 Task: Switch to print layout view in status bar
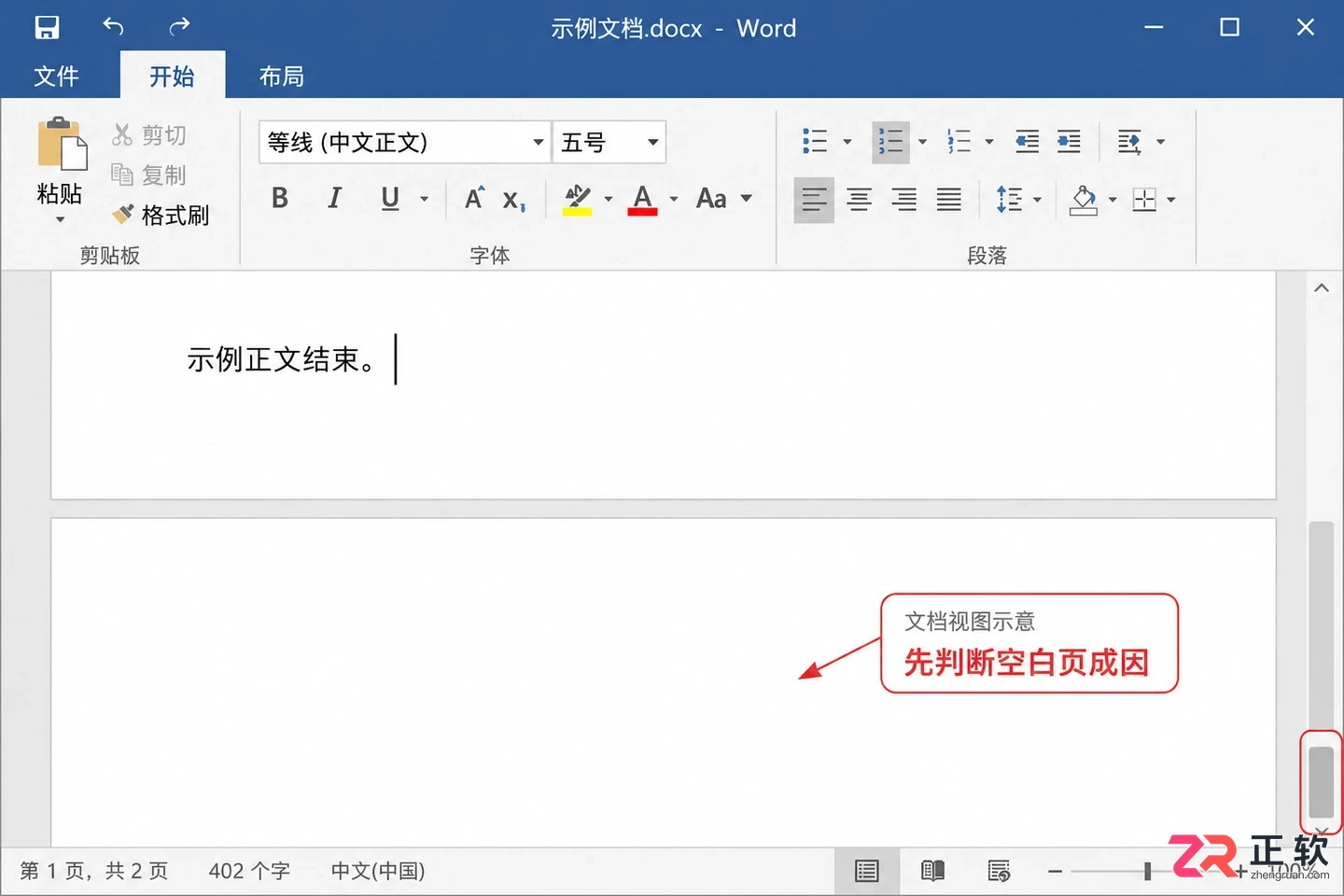[867, 872]
